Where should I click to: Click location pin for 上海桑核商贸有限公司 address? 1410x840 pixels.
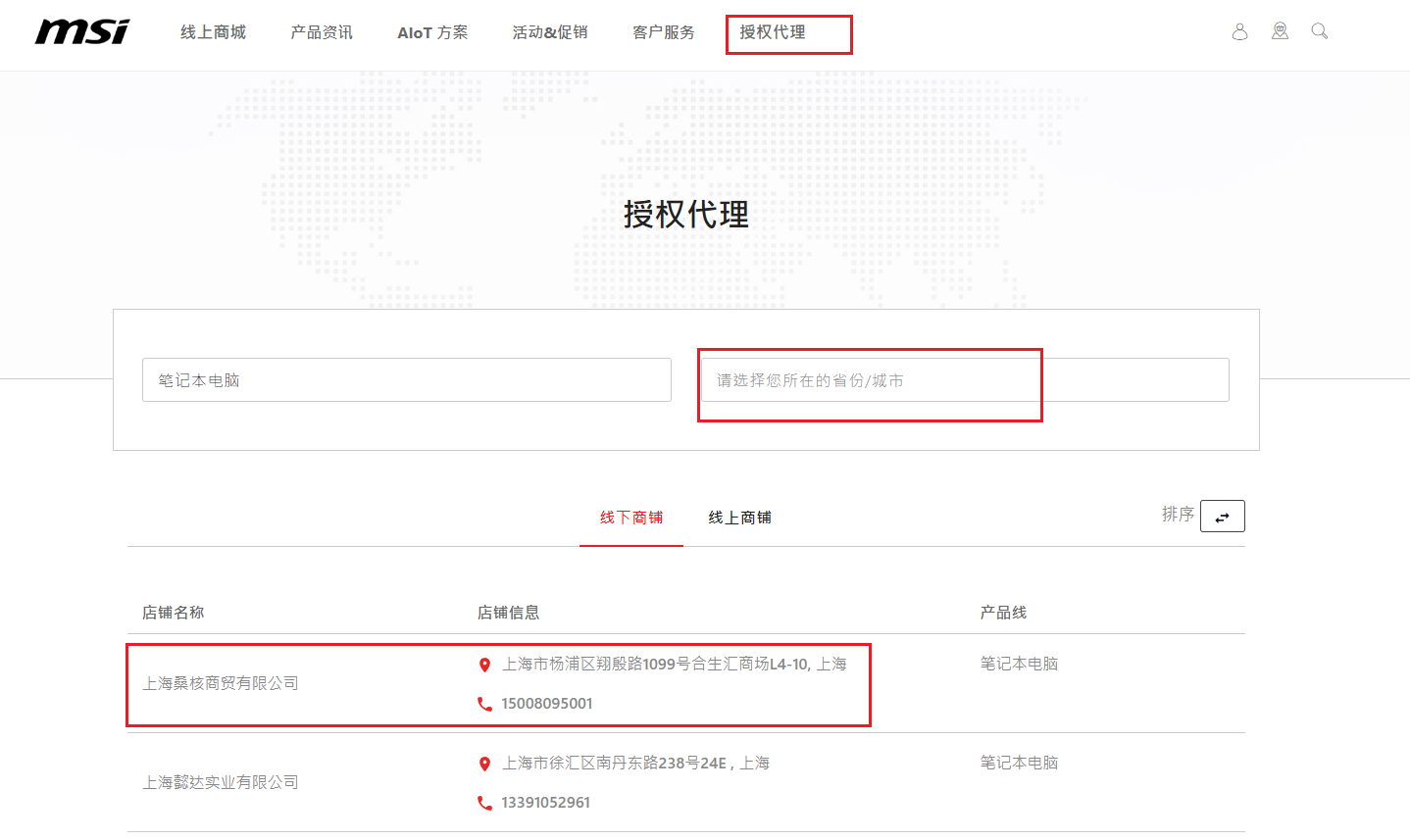click(484, 665)
